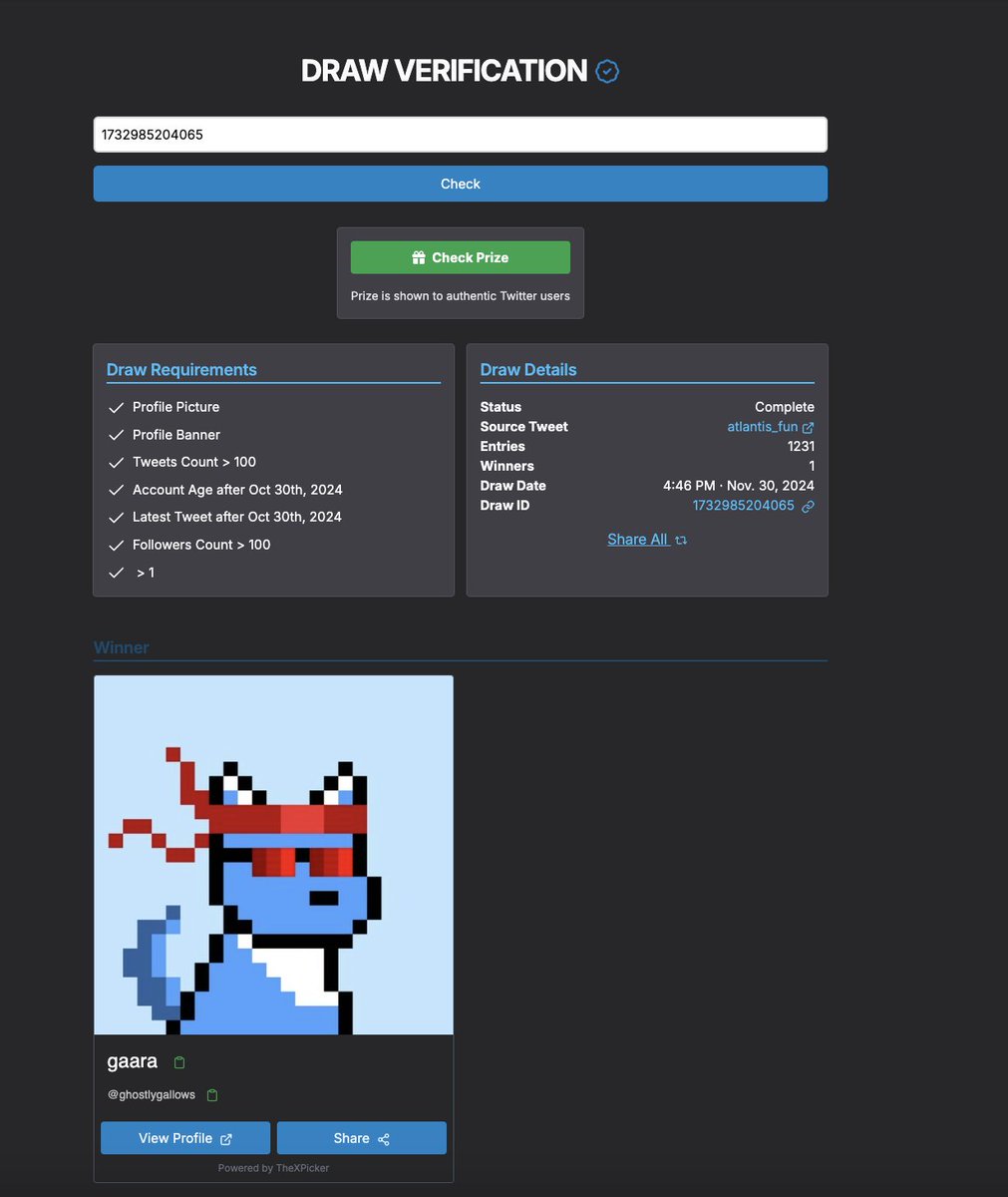Click the 'Tweets Count > 100' requirement text
The width and height of the screenshot is (1008, 1197).
pyautogui.click(x=194, y=462)
